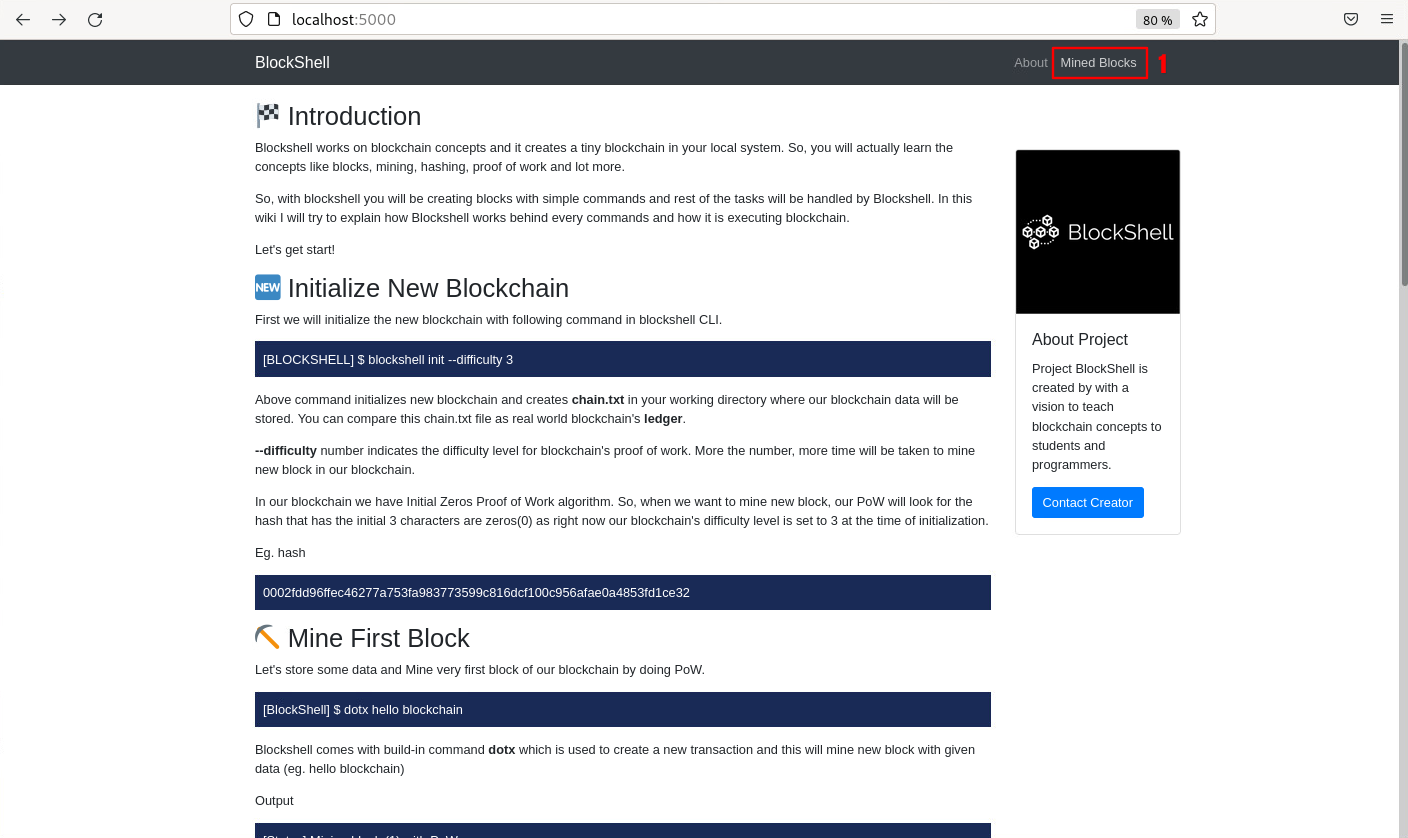Click the blockshell init command code block

622,359
